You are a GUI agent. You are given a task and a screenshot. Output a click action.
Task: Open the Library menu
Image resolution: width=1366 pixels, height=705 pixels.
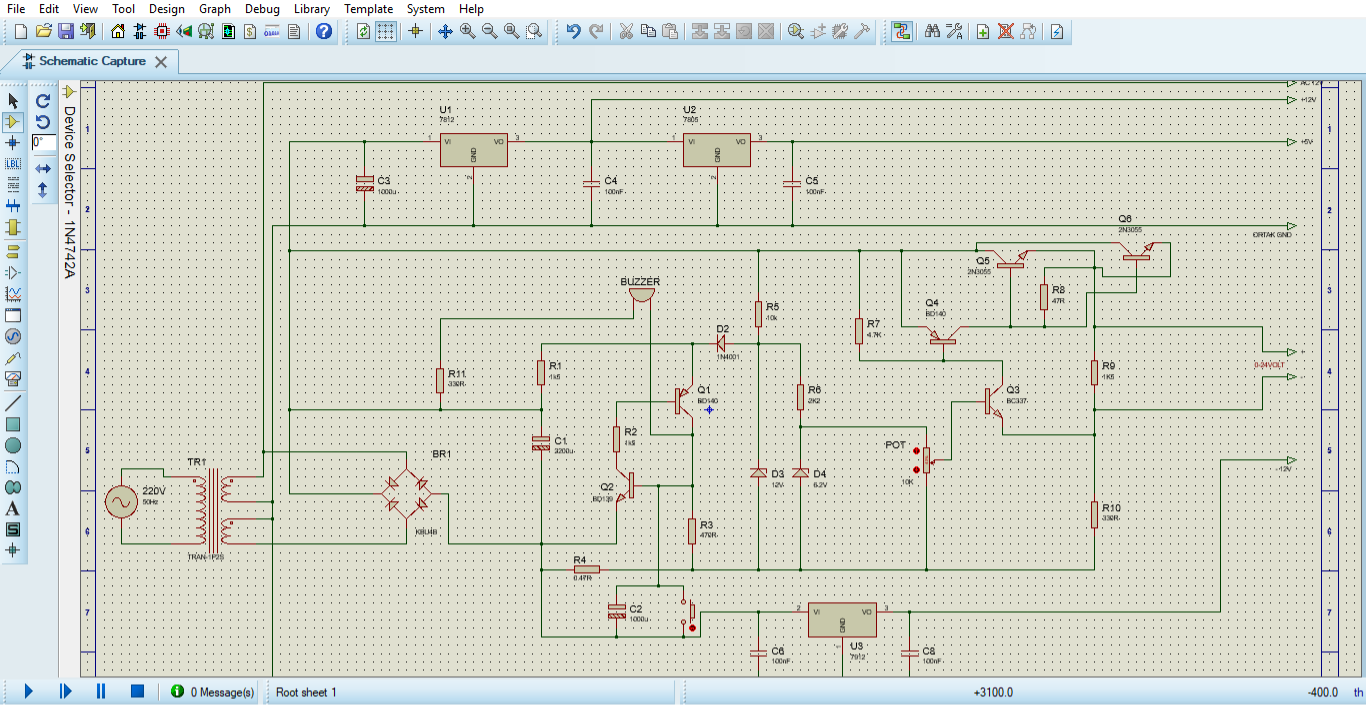[x=312, y=9]
